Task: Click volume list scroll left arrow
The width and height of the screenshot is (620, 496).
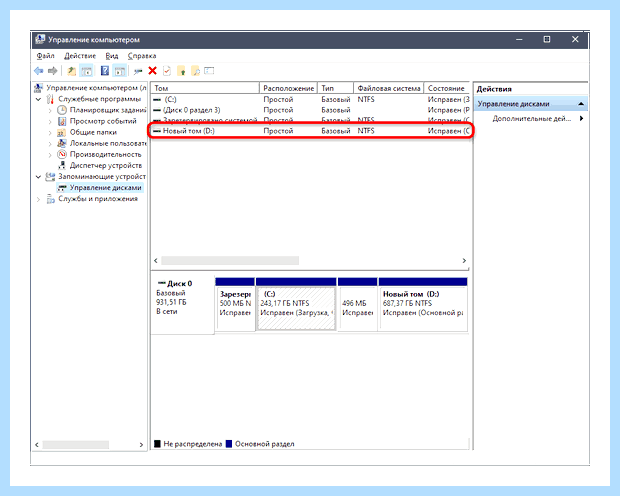Action: click(x=156, y=260)
